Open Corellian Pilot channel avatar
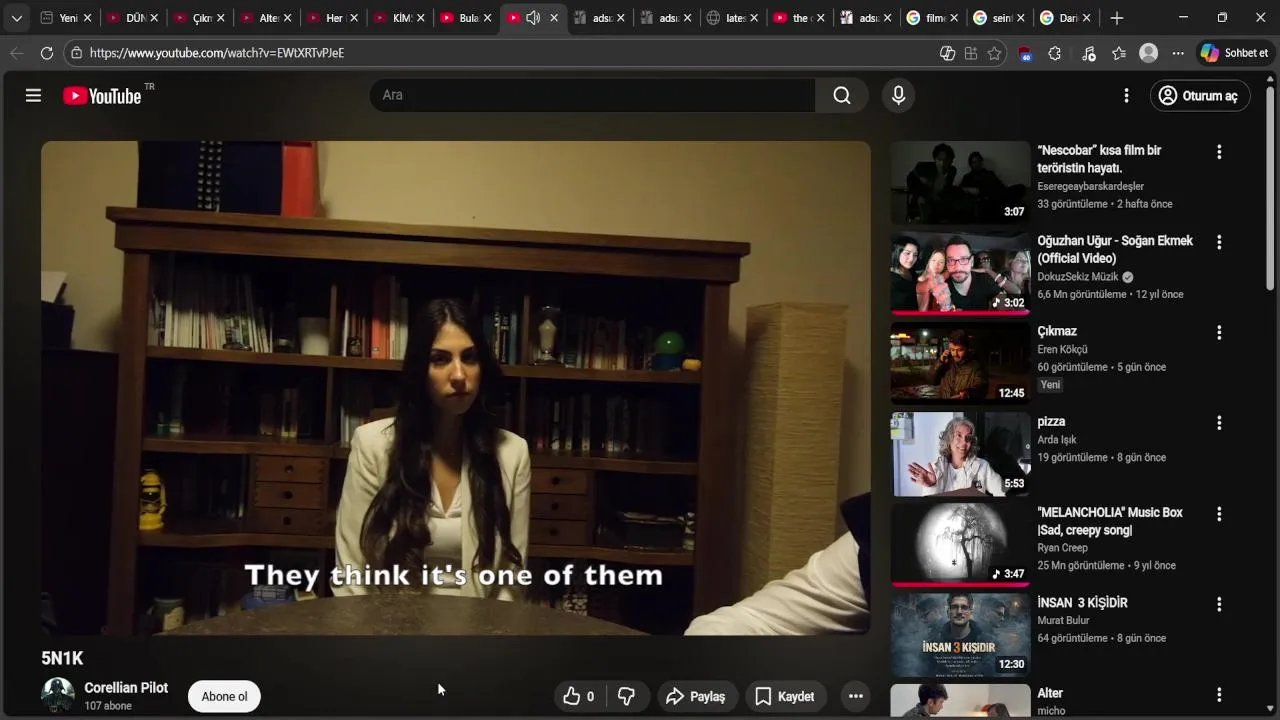Screen dimensions: 1280x720 point(58,696)
